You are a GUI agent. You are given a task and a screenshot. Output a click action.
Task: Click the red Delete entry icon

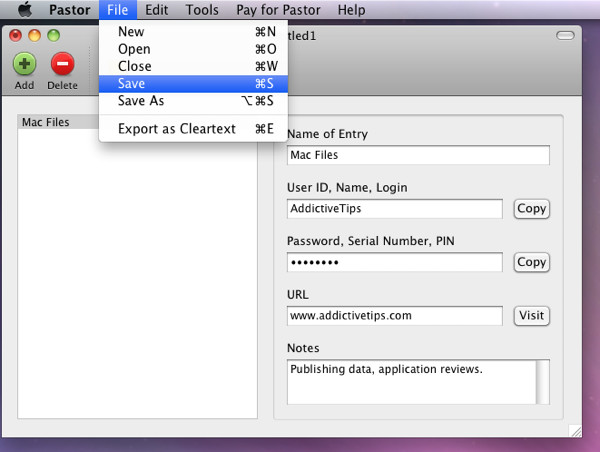[x=62, y=64]
